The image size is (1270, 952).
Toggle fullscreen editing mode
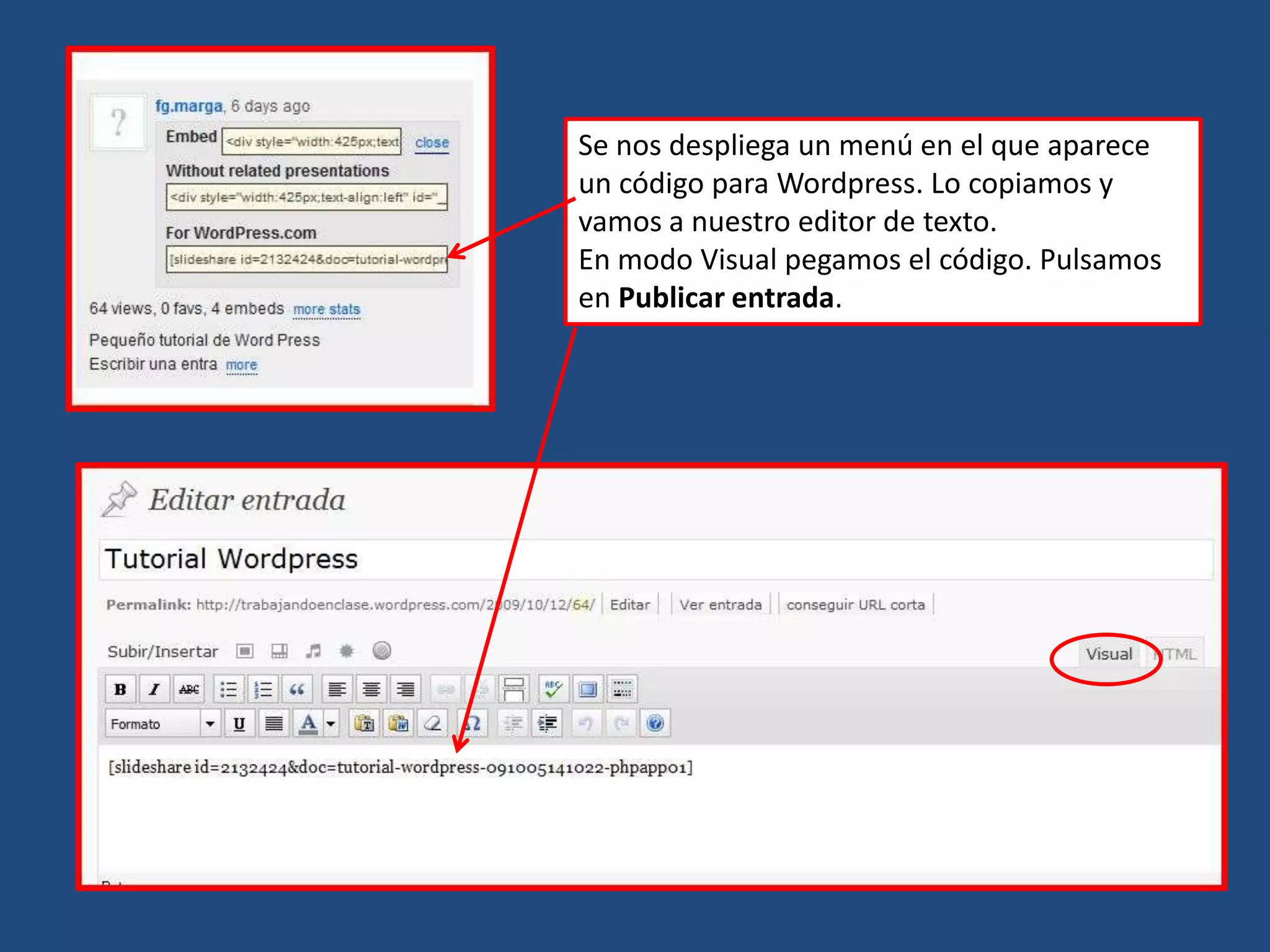click(587, 689)
